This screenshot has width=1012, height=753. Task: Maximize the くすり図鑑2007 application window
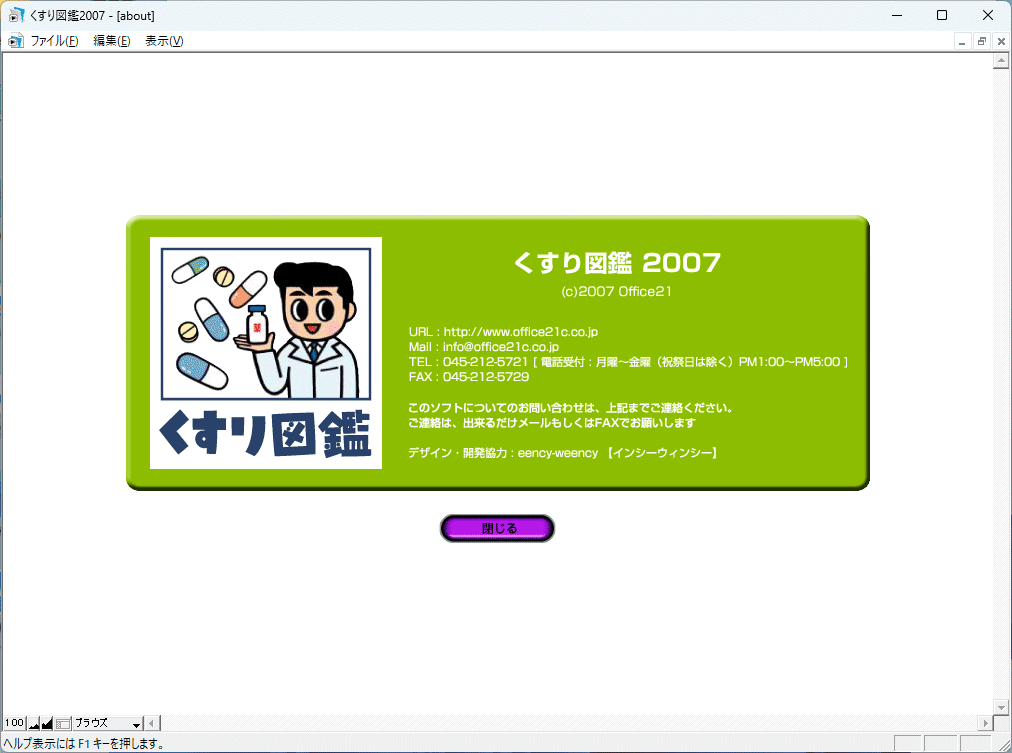(942, 15)
